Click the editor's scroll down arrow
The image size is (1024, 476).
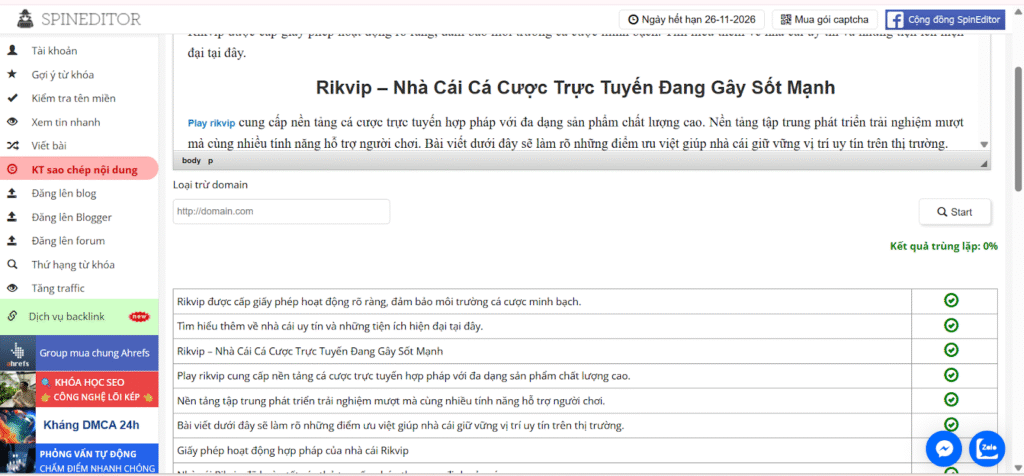(983, 145)
